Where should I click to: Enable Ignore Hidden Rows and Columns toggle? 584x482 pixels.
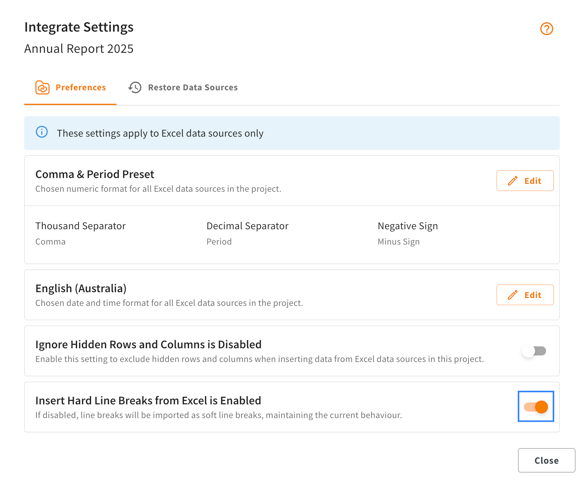click(534, 351)
